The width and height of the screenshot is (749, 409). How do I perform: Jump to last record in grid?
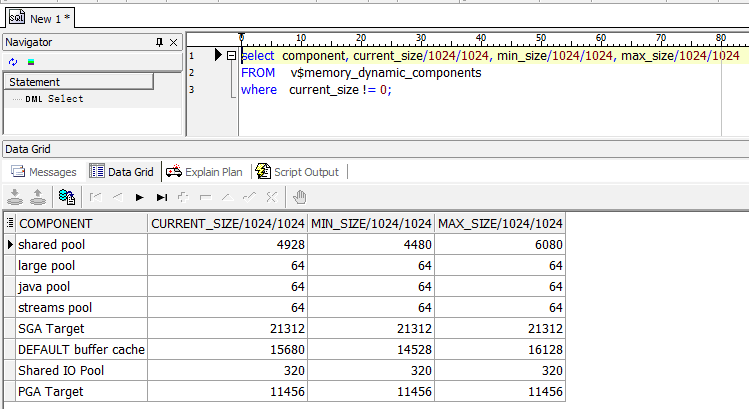tap(162, 197)
